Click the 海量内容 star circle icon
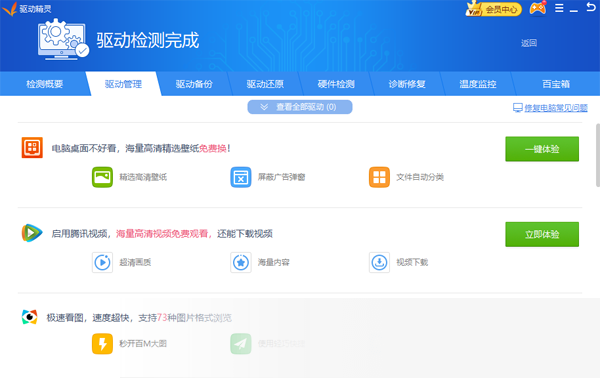The width and height of the screenshot is (600, 378). coord(241,262)
